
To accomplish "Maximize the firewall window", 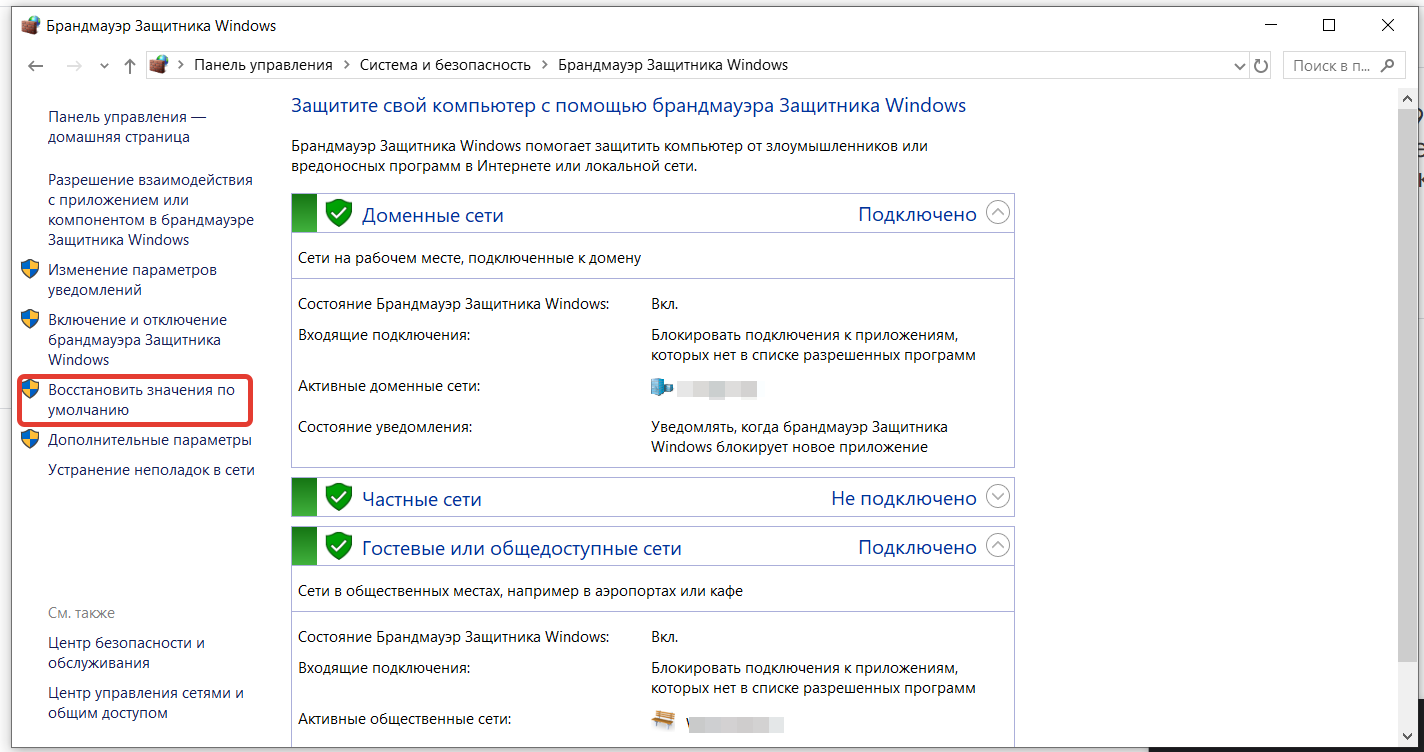I will point(1328,25).
